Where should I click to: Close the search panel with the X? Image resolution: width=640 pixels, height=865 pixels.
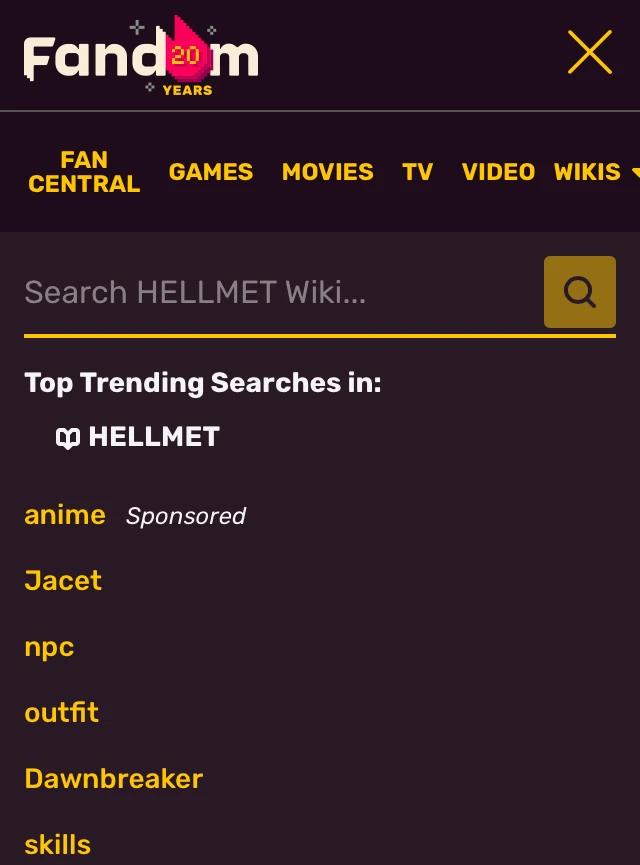[589, 52]
